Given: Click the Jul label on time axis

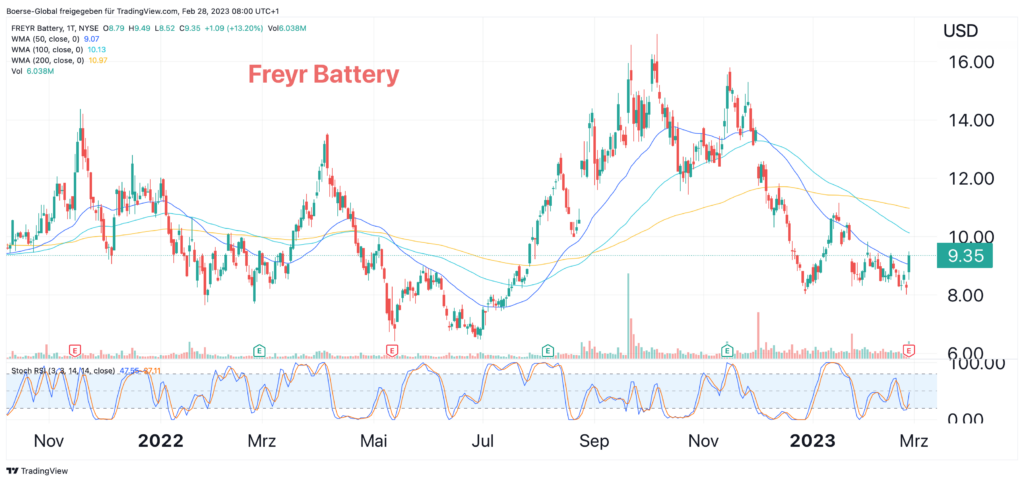Looking at the screenshot, I should pos(482,441).
